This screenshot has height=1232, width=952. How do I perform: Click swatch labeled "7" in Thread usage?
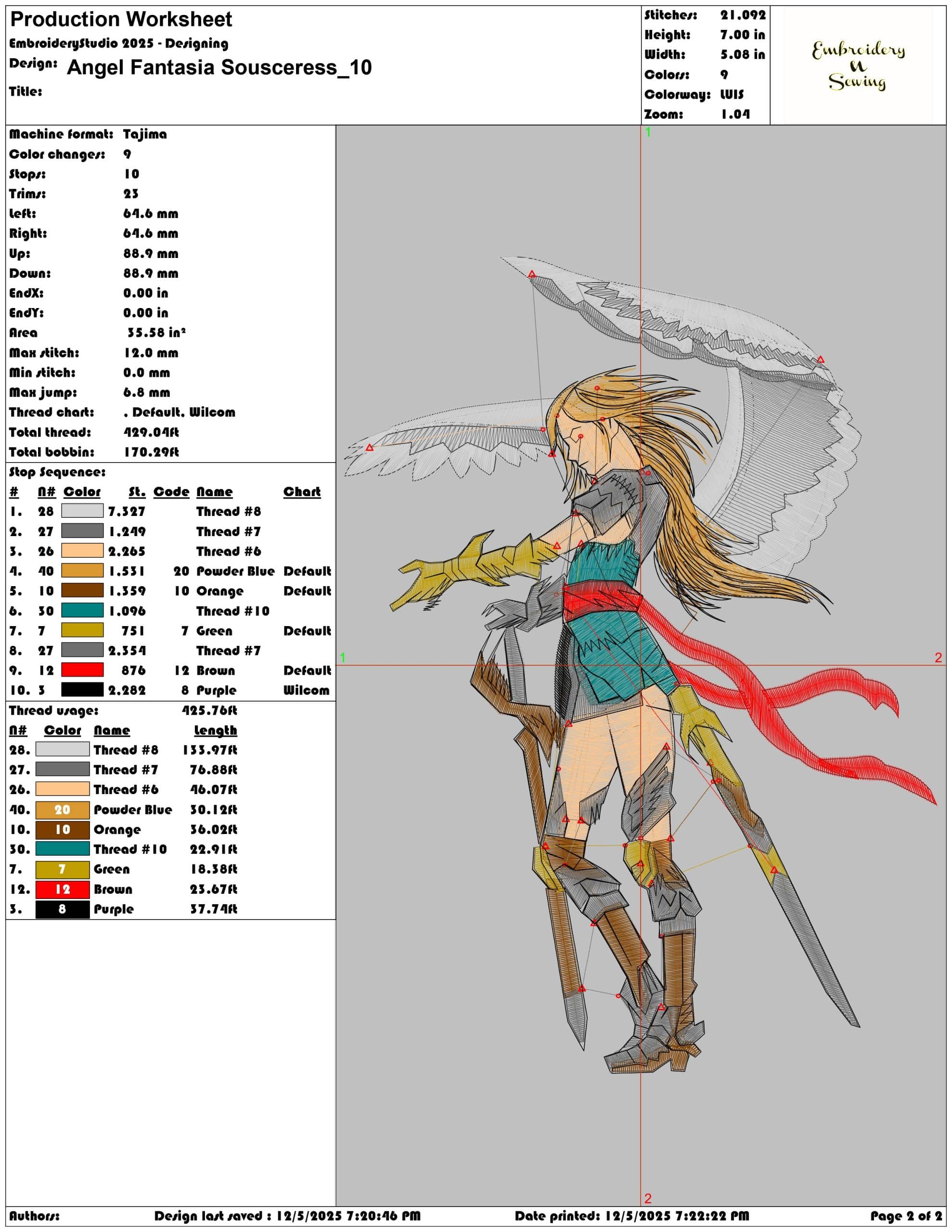coord(63,869)
